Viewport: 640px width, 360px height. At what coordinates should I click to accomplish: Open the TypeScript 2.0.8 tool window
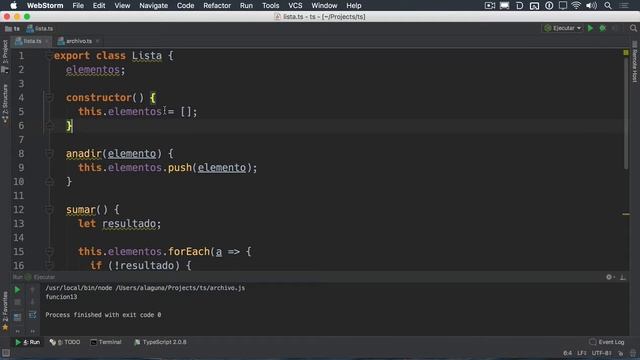(160, 342)
